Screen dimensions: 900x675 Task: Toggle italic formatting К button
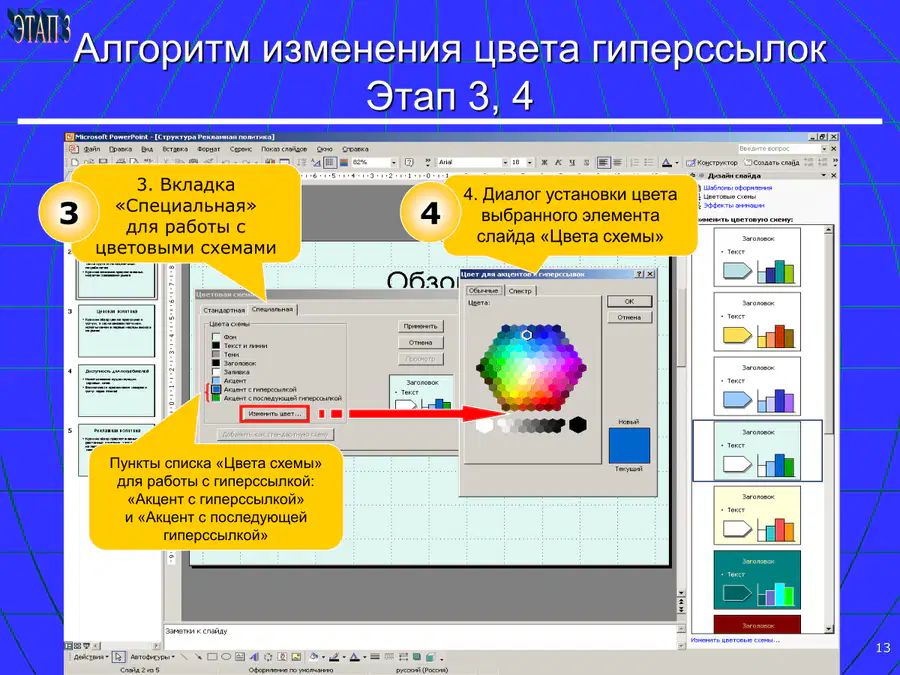pos(558,162)
